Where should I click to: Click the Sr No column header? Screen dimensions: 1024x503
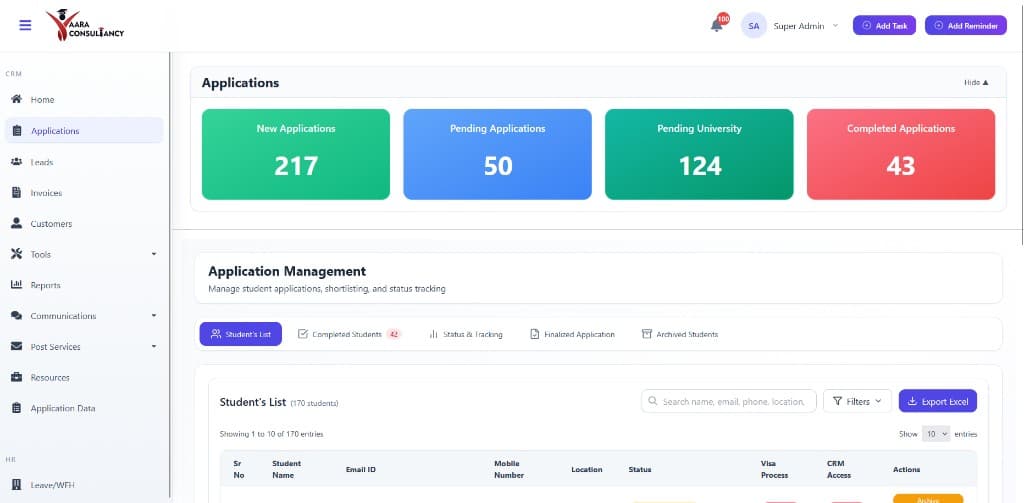(238, 469)
